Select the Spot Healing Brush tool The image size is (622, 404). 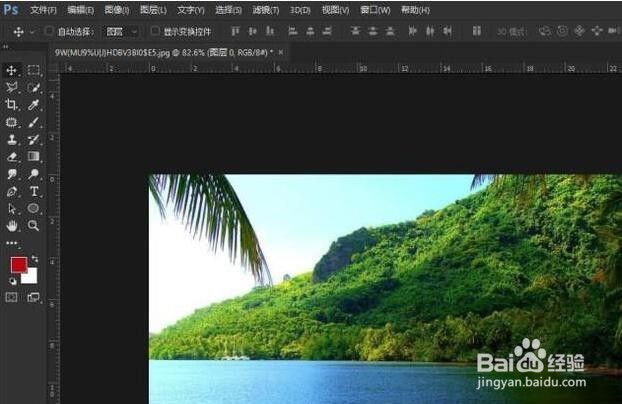coord(12,122)
